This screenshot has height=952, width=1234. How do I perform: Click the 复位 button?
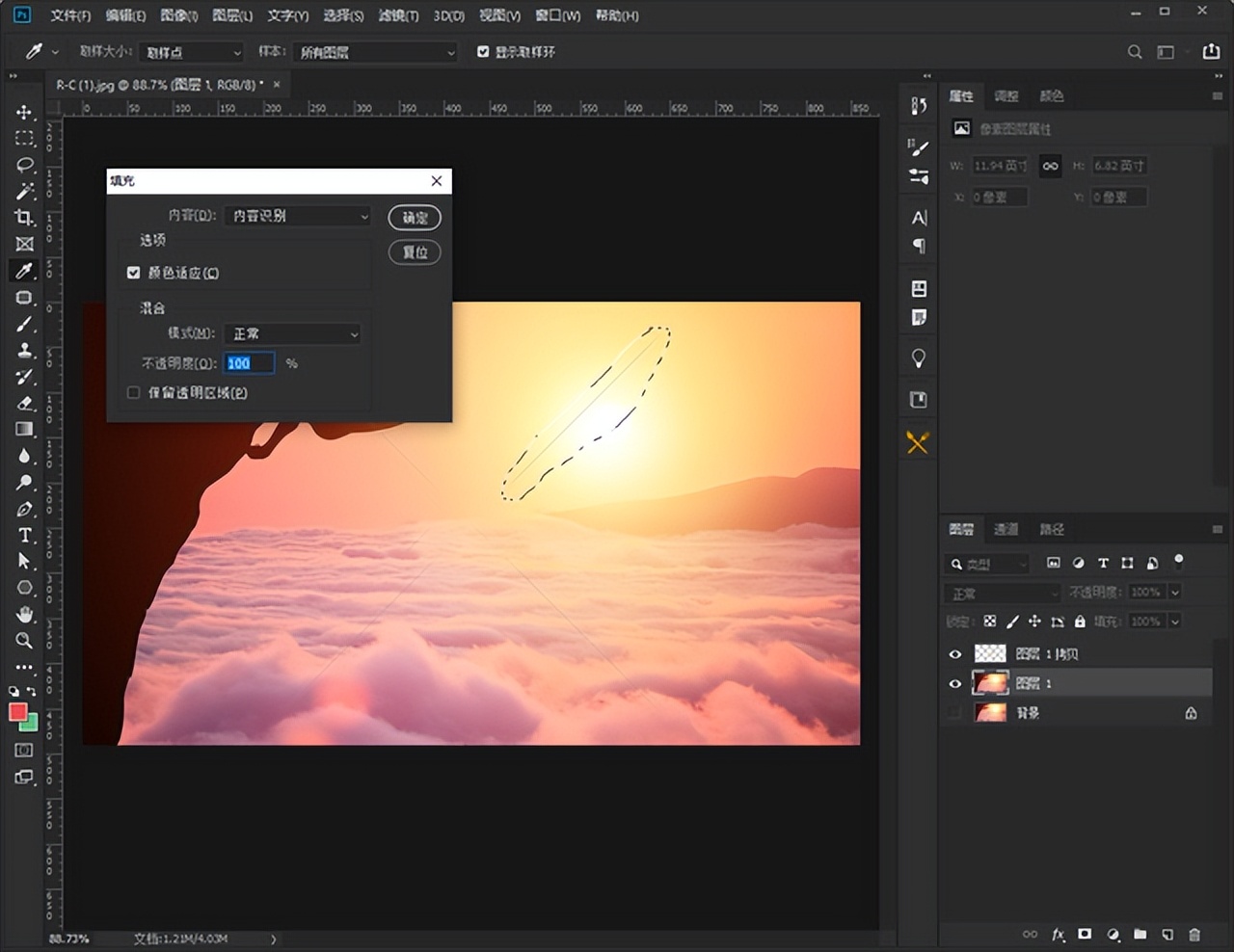415,252
